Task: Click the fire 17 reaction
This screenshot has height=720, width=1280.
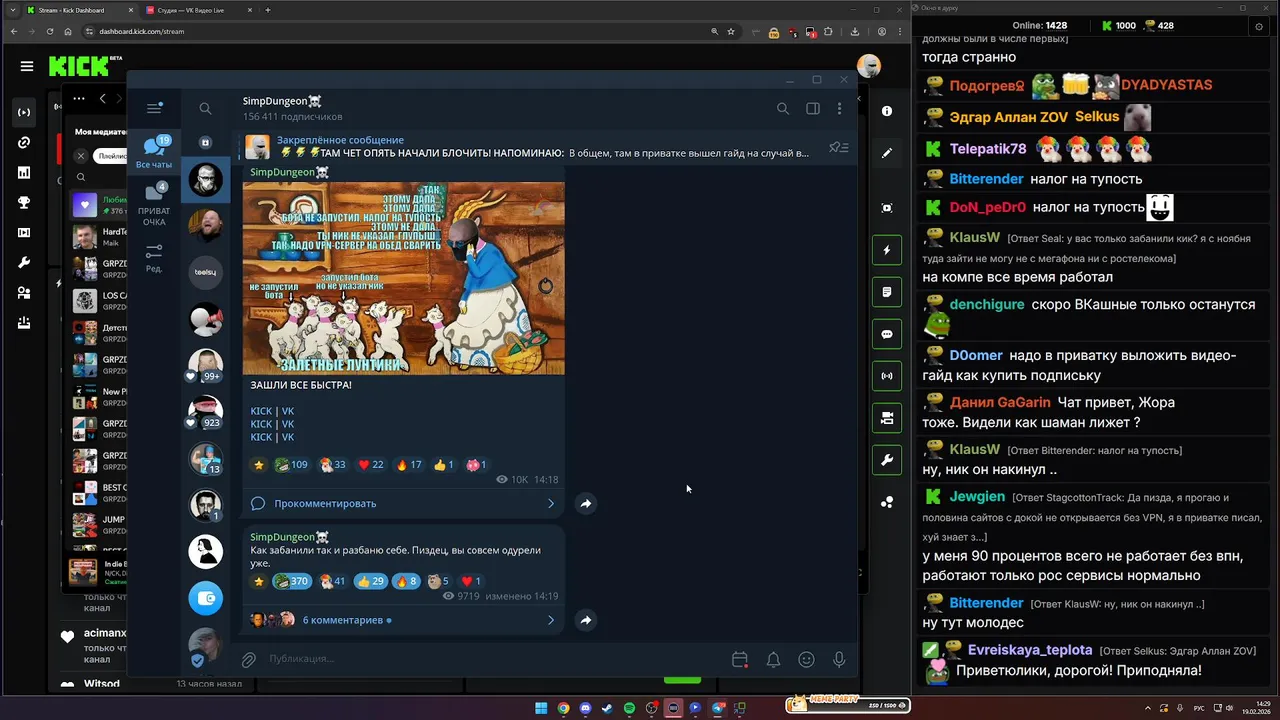Action: click(409, 464)
